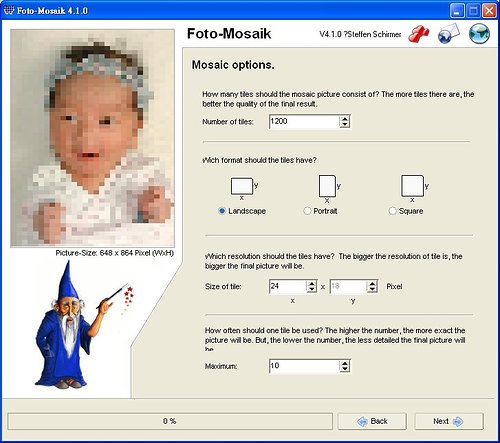Minimize the Foto-Mosaik window
This screenshot has width=500, height=443.
[457, 11]
